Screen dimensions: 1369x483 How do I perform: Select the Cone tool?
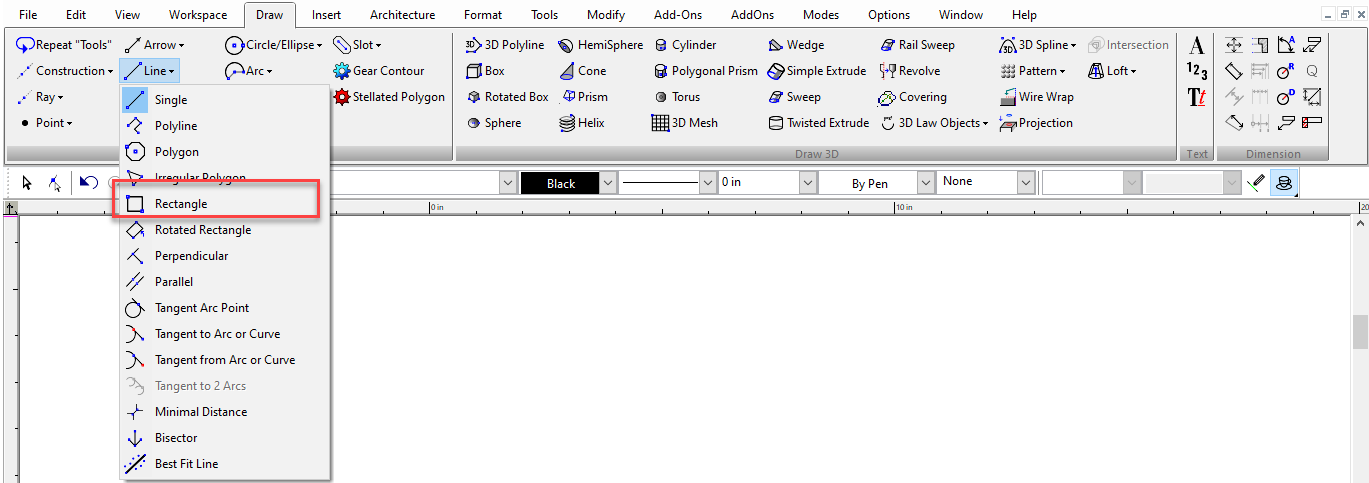pyautogui.click(x=583, y=71)
